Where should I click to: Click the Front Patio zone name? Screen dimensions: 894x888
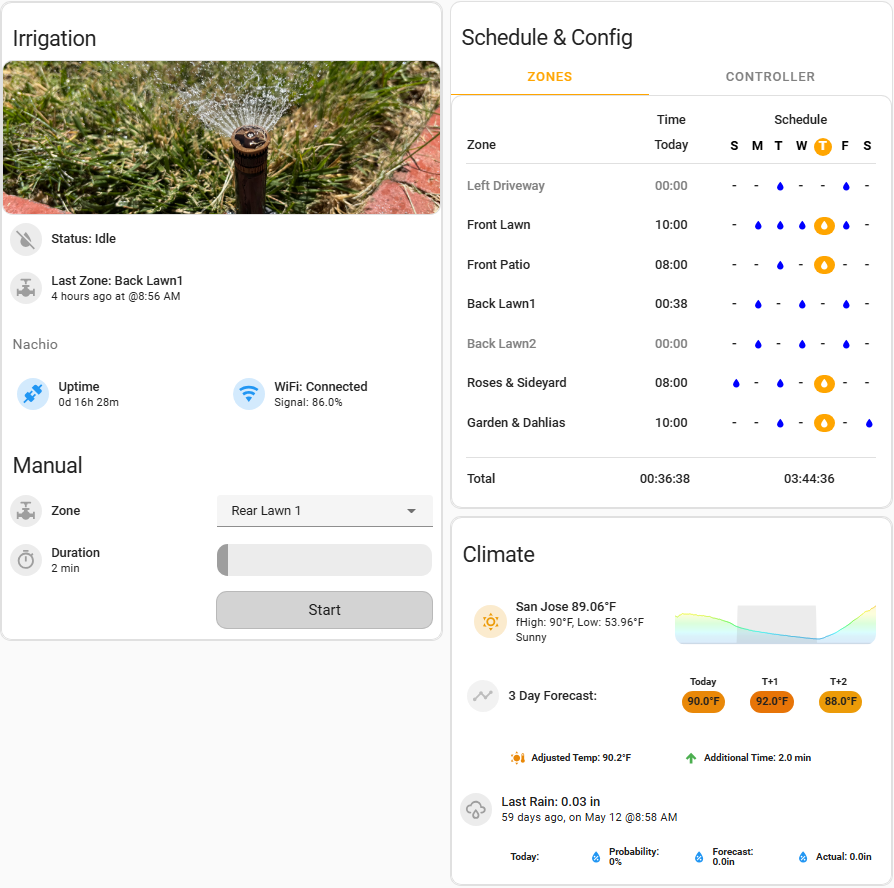tap(498, 265)
